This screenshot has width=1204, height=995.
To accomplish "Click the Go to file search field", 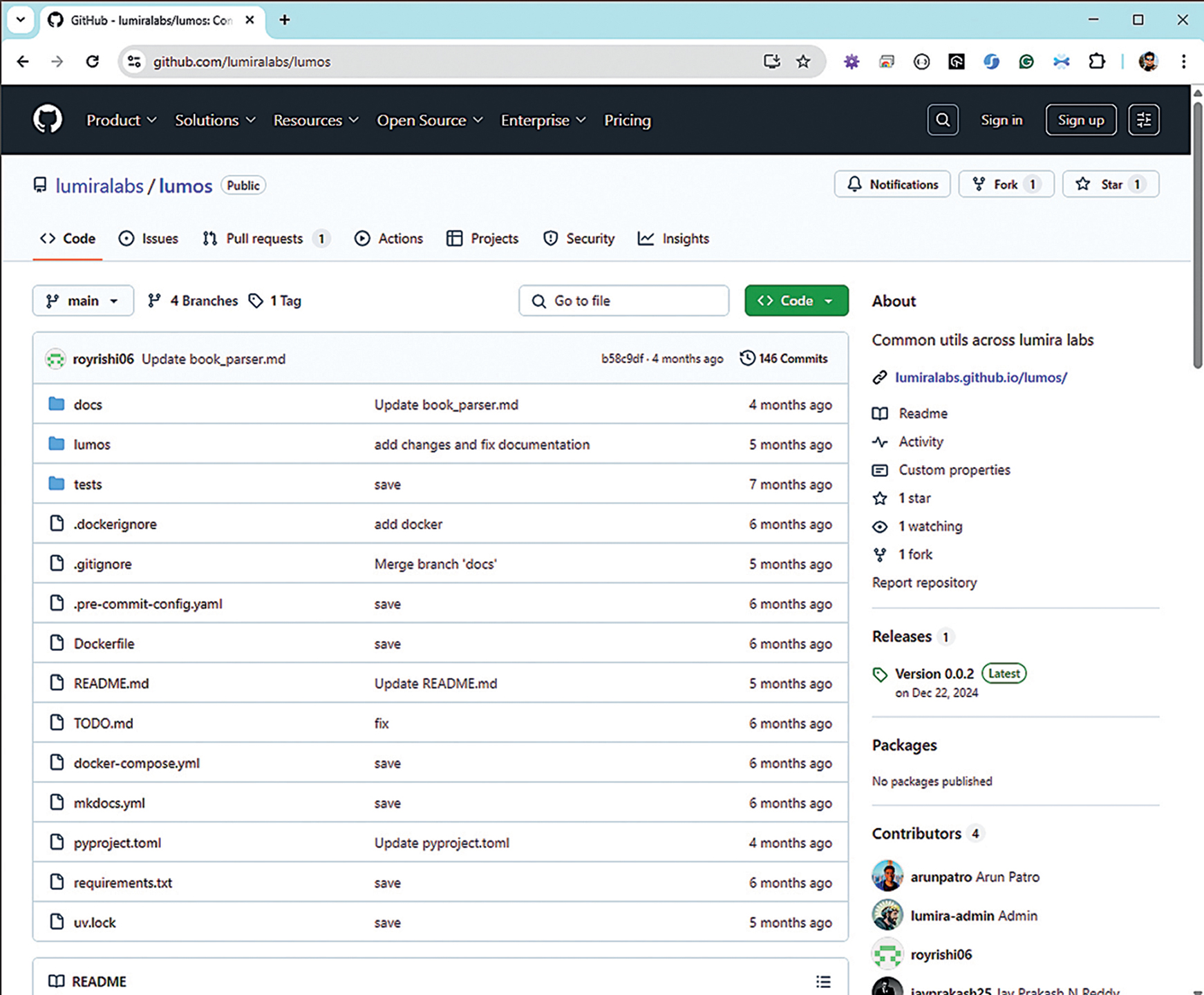I will (624, 301).
